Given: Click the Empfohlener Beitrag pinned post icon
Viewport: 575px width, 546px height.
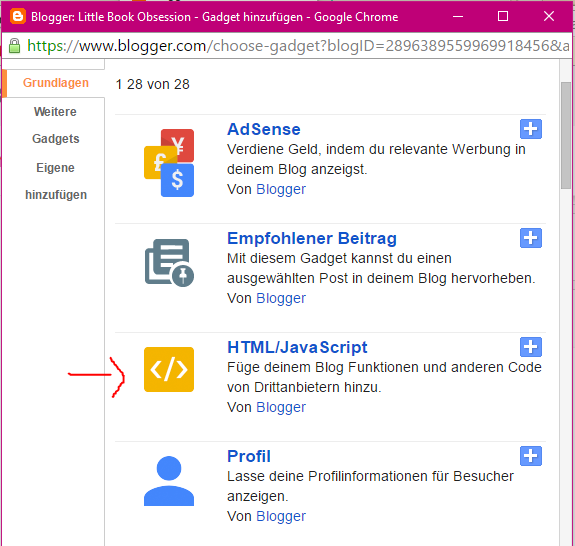Looking at the screenshot, I should [169, 263].
